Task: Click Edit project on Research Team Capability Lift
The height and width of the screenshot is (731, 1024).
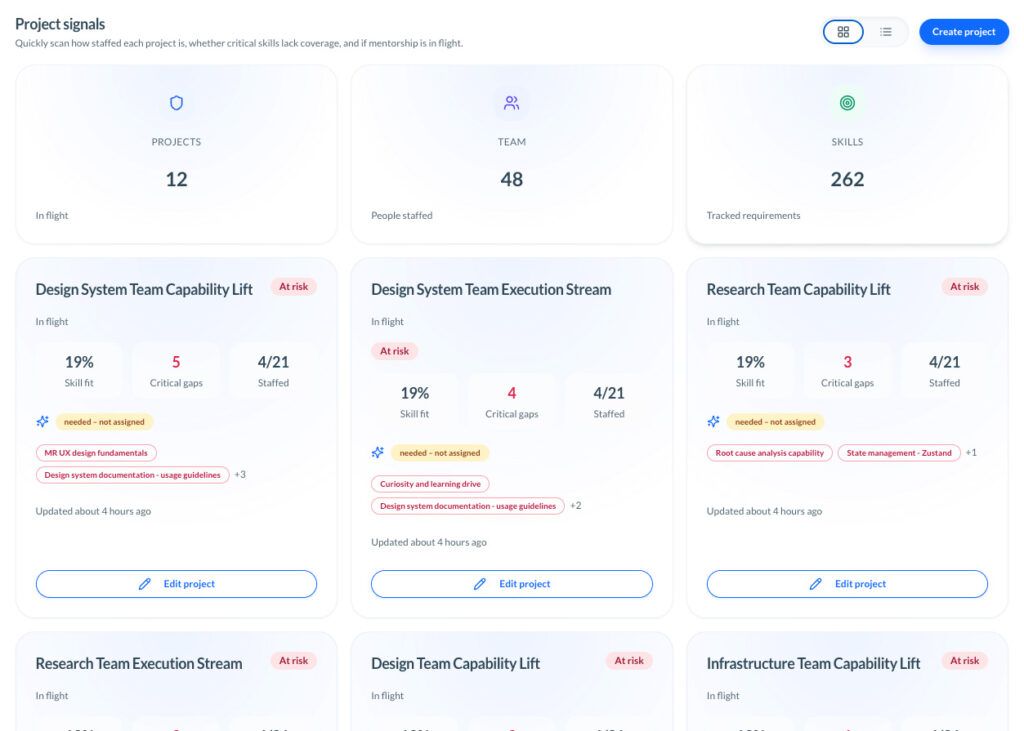Action: click(847, 583)
